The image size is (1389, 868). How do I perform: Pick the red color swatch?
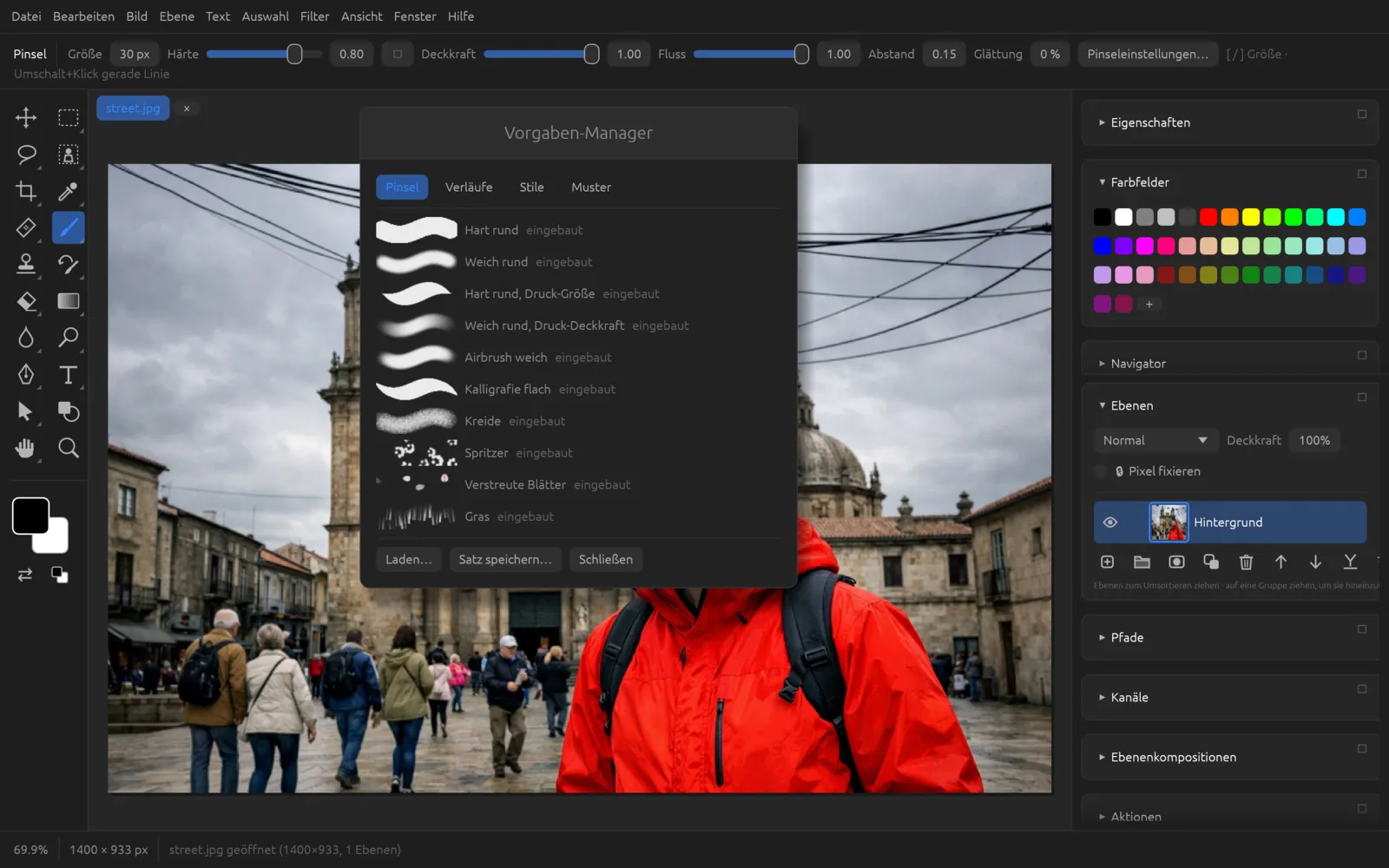point(1208,217)
